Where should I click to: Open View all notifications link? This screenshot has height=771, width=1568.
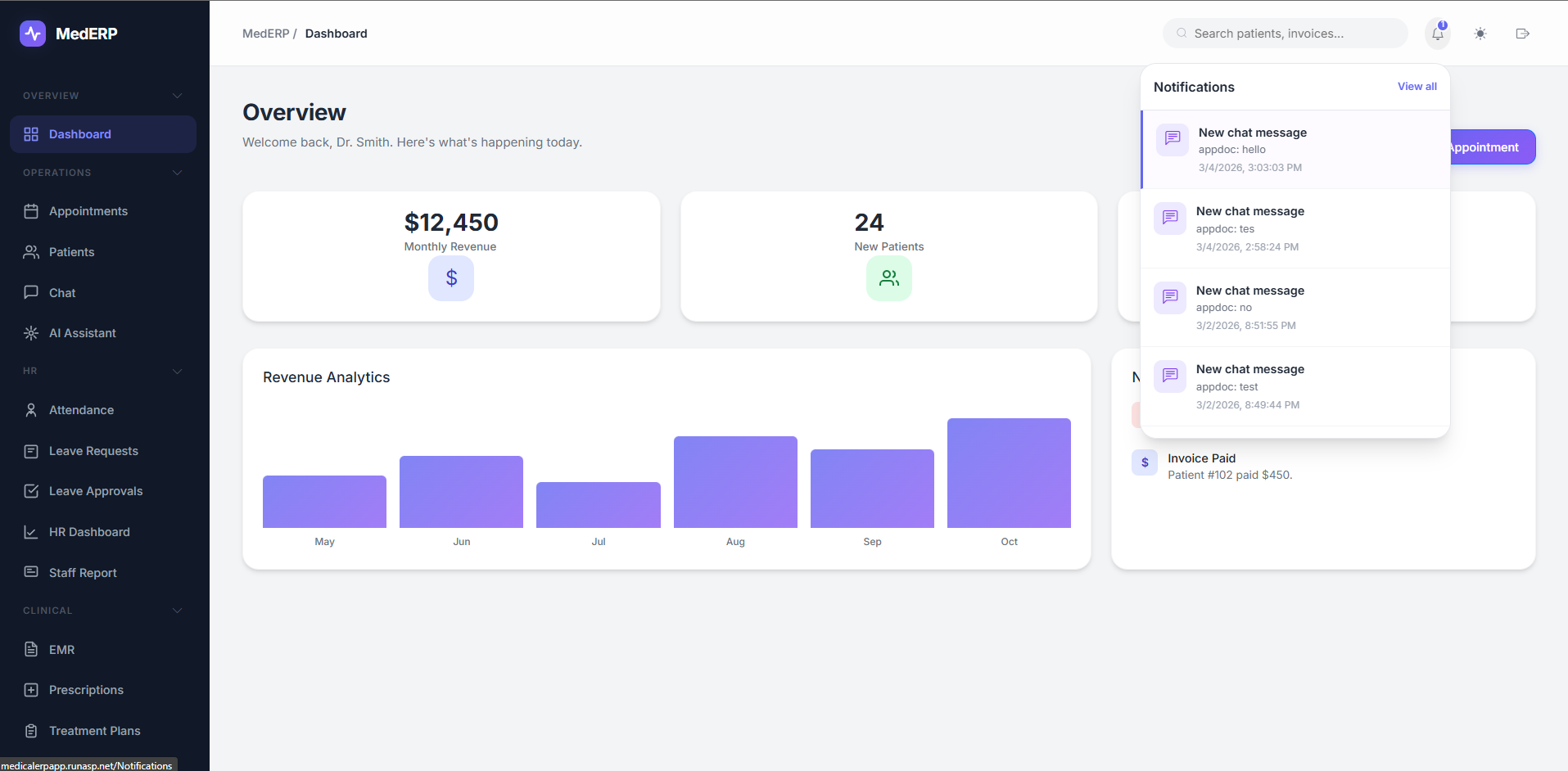(1417, 87)
